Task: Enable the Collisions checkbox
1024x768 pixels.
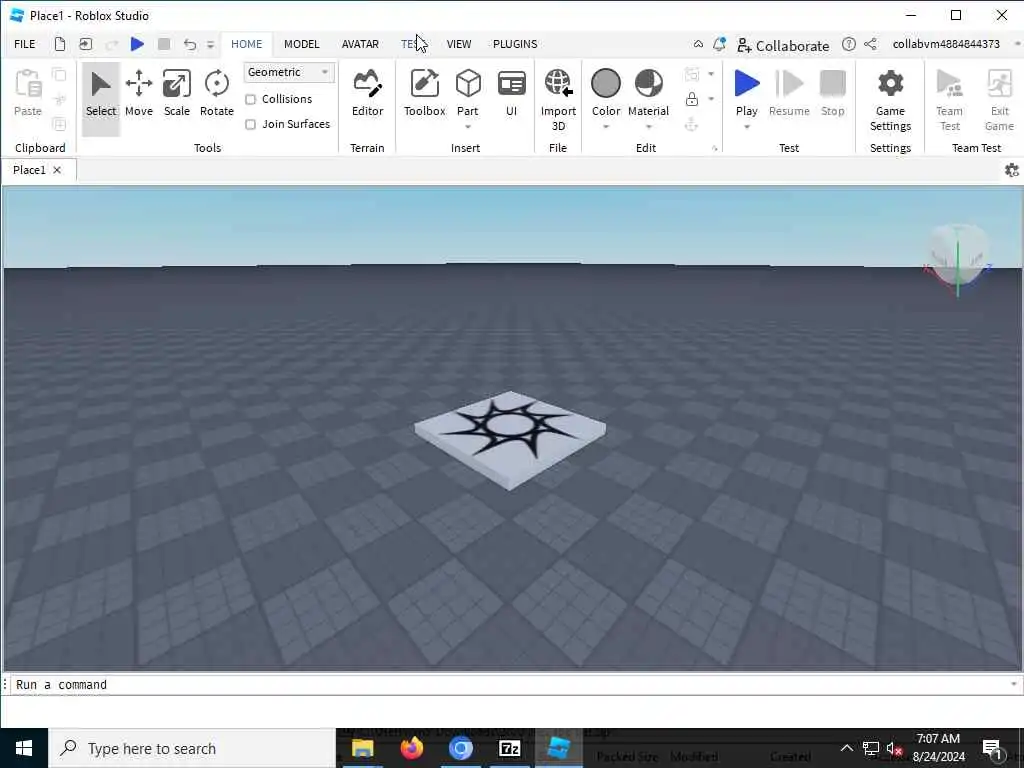Action: (x=250, y=99)
